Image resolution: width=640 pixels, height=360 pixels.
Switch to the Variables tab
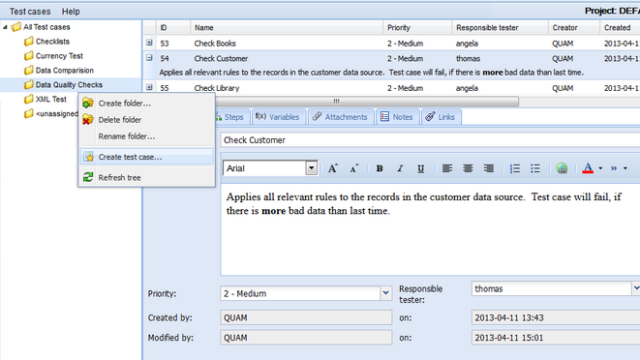pos(278,117)
